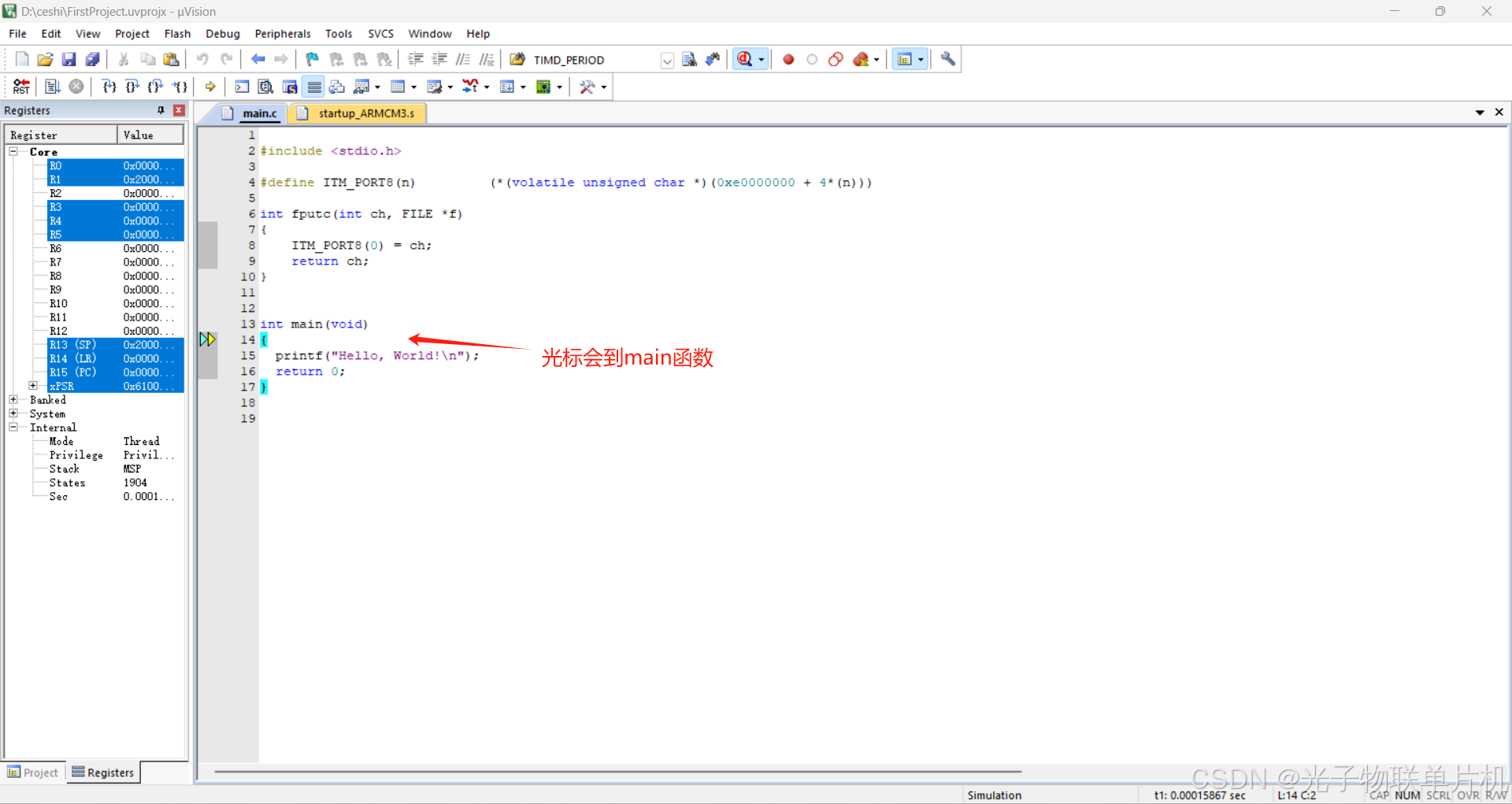The image size is (1512, 804).
Task: Open the editor window list arrow
Action: tap(1480, 113)
